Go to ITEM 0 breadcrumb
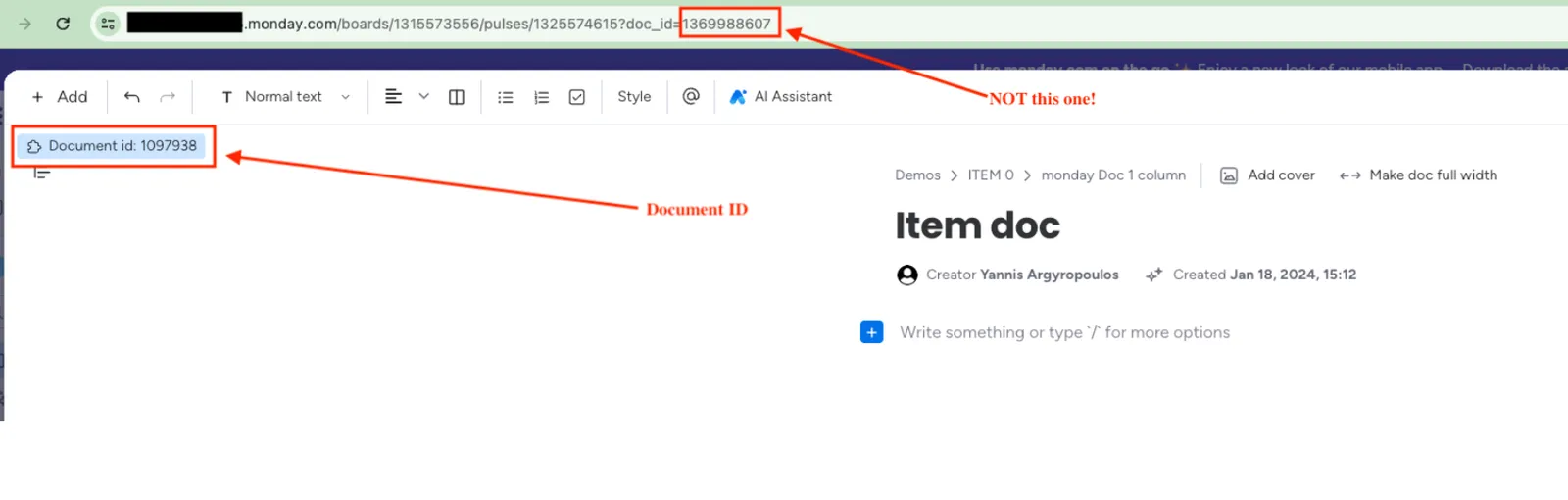The height and width of the screenshot is (500, 1568). [991, 175]
